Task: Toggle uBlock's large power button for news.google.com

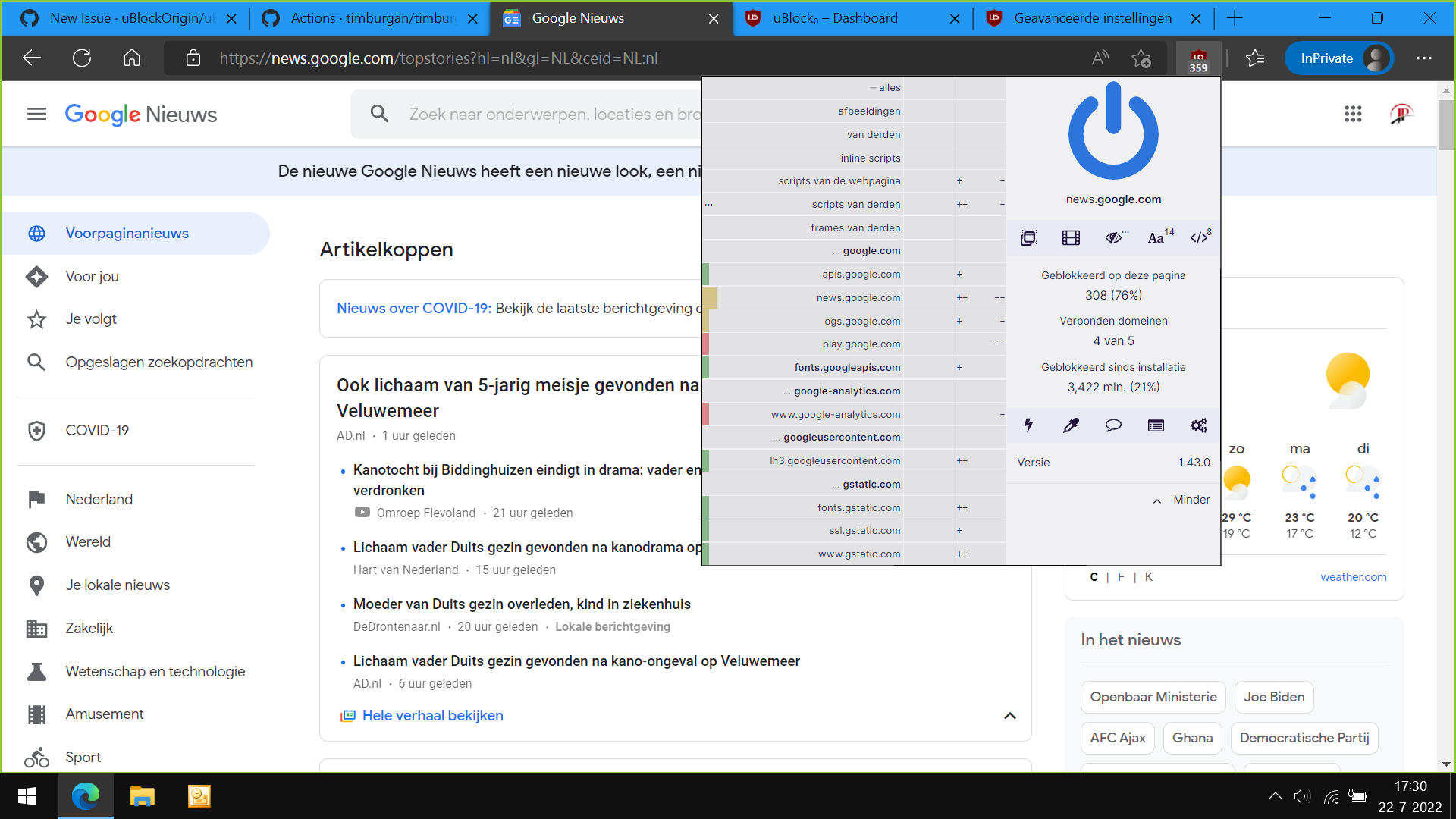Action: 1112,131
